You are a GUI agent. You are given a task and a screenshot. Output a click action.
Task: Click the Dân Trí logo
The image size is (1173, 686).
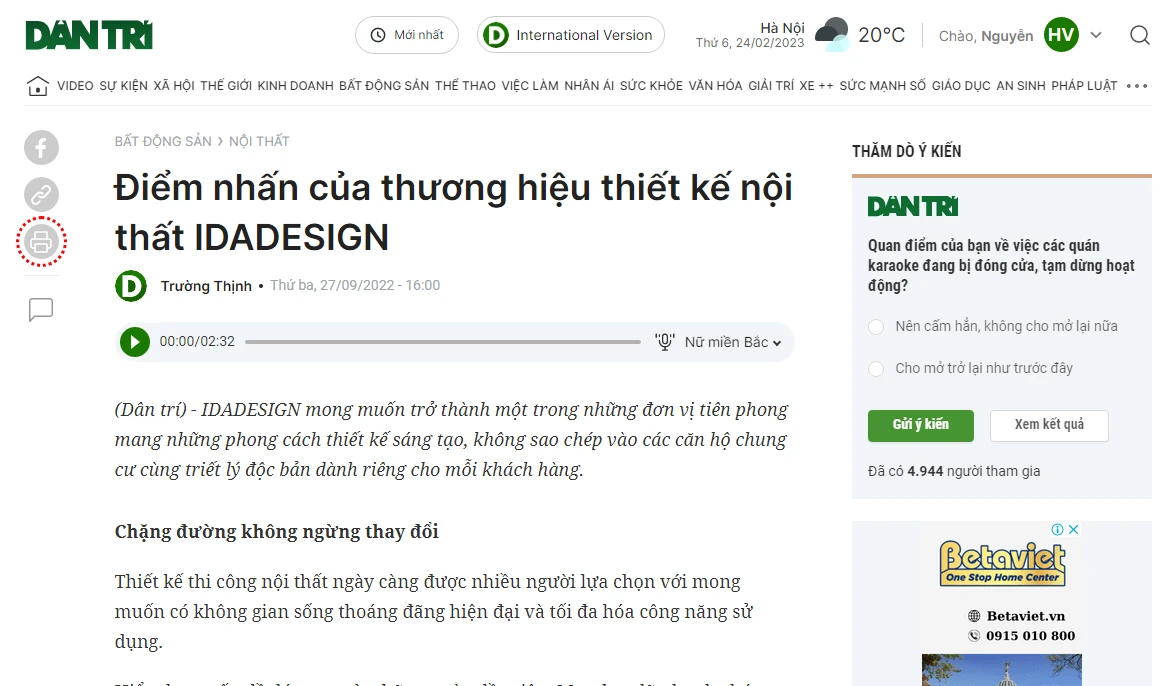click(x=88, y=34)
